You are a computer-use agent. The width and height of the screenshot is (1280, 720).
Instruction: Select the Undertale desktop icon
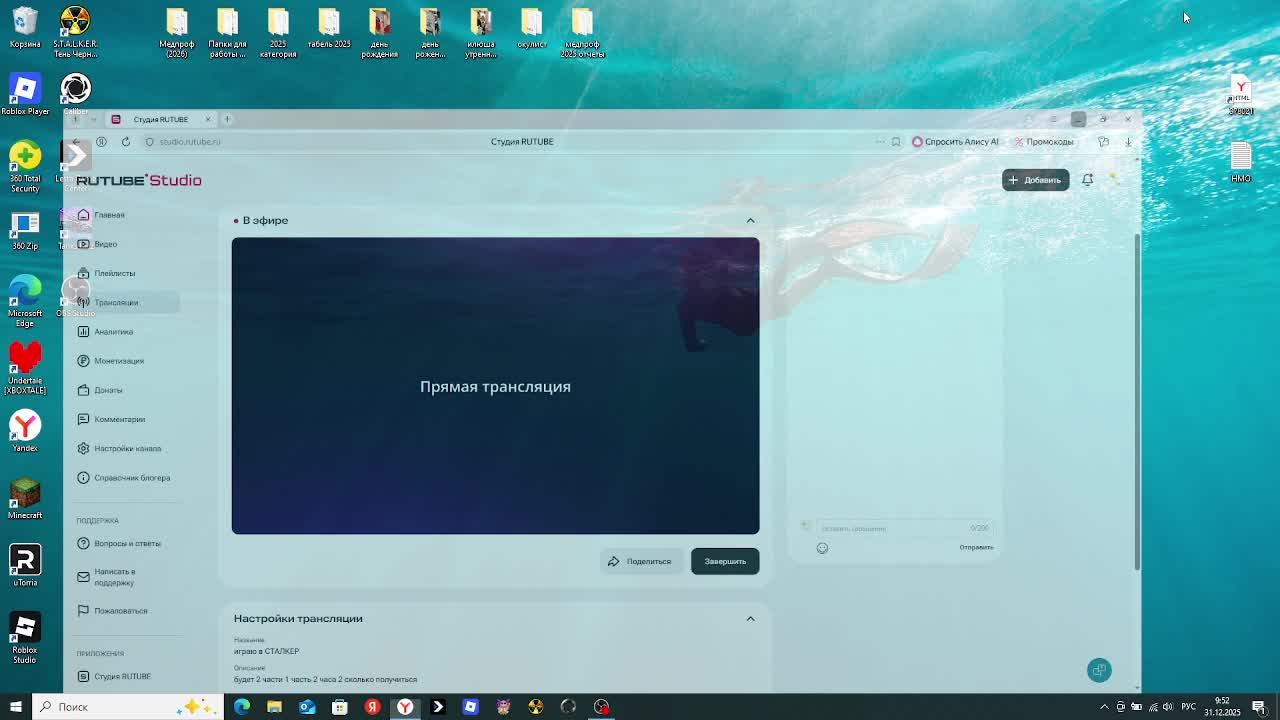(x=25, y=368)
